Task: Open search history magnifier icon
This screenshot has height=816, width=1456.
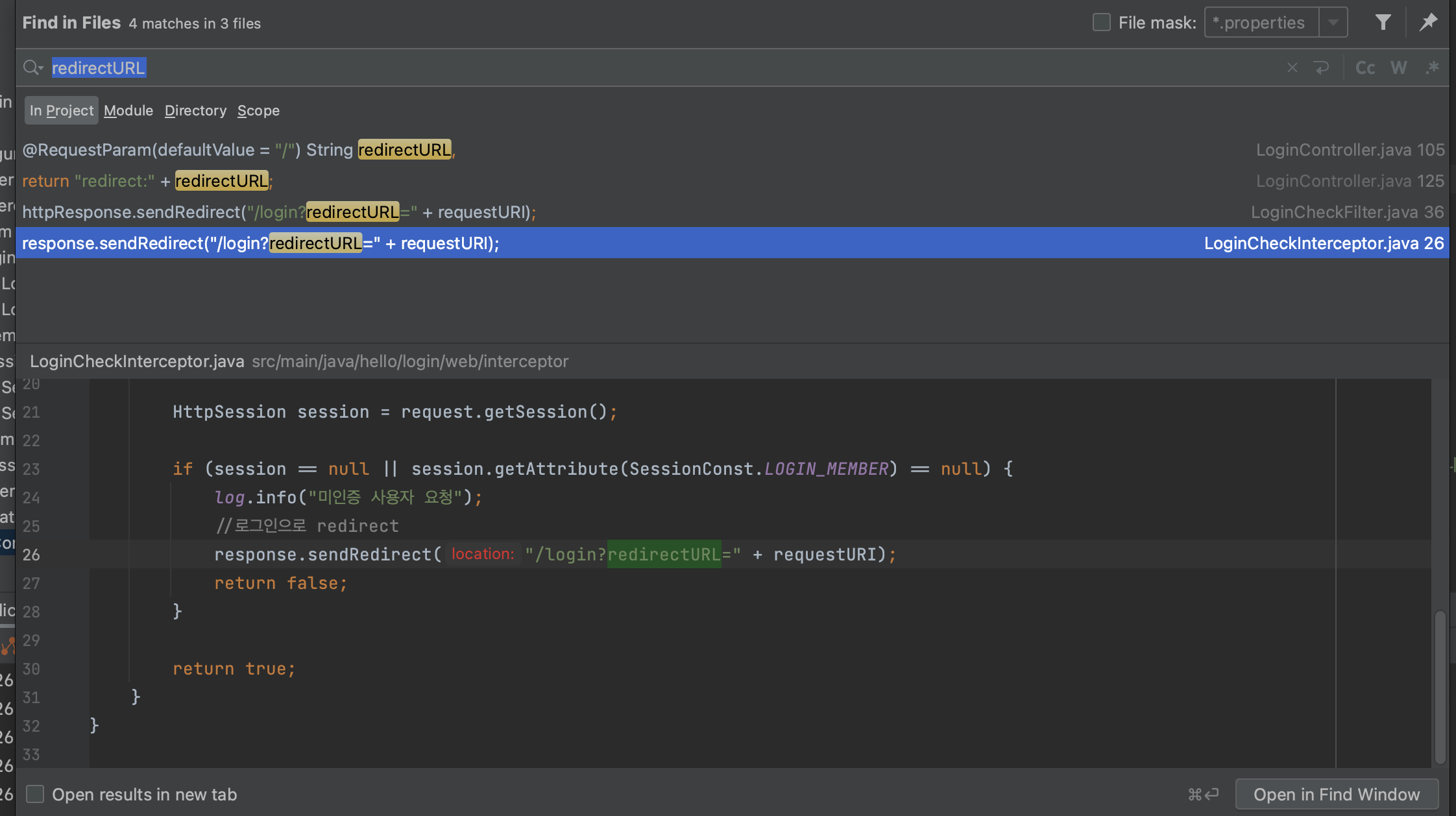Action: click(33, 67)
